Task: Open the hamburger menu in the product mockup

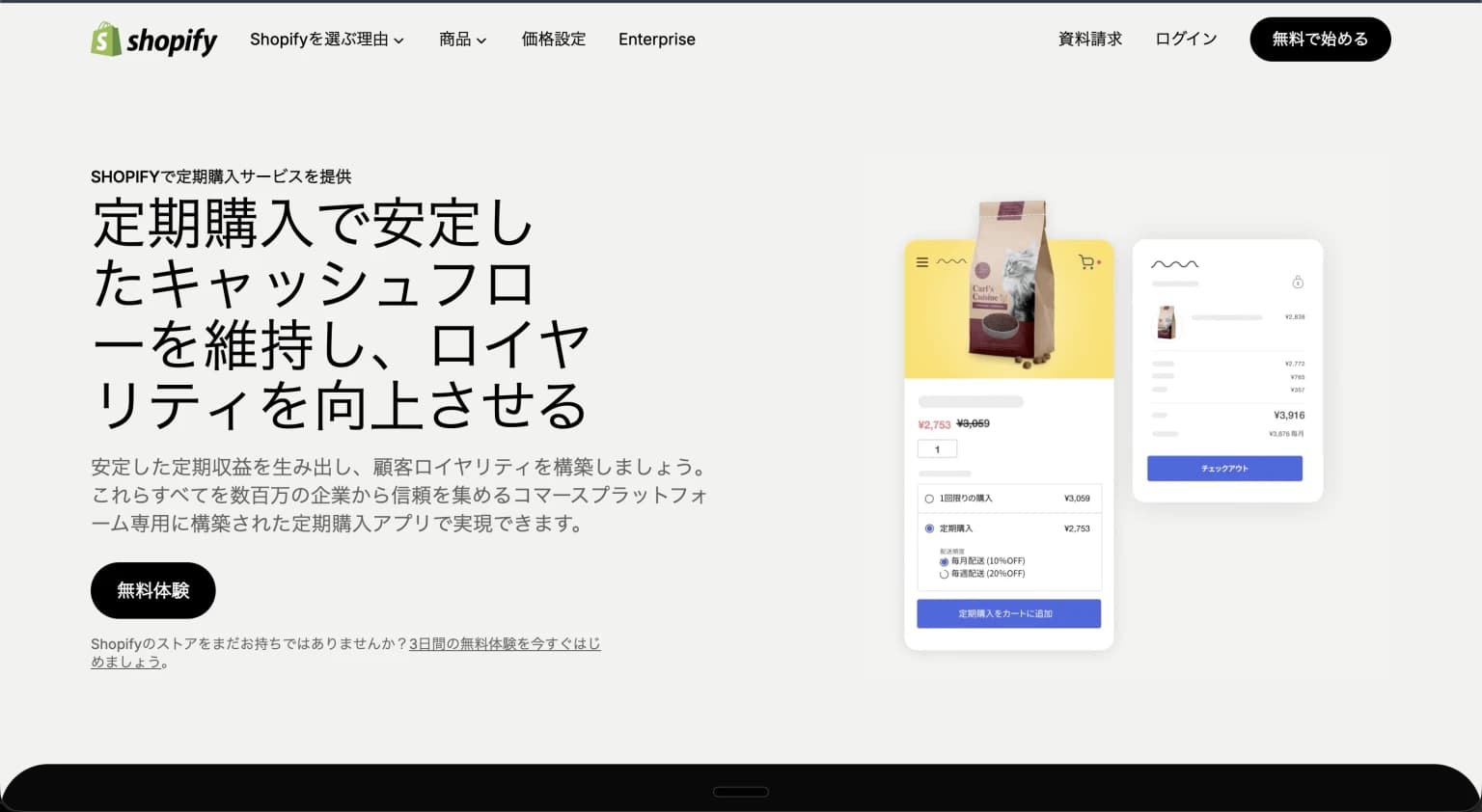Action: point(921,261)
